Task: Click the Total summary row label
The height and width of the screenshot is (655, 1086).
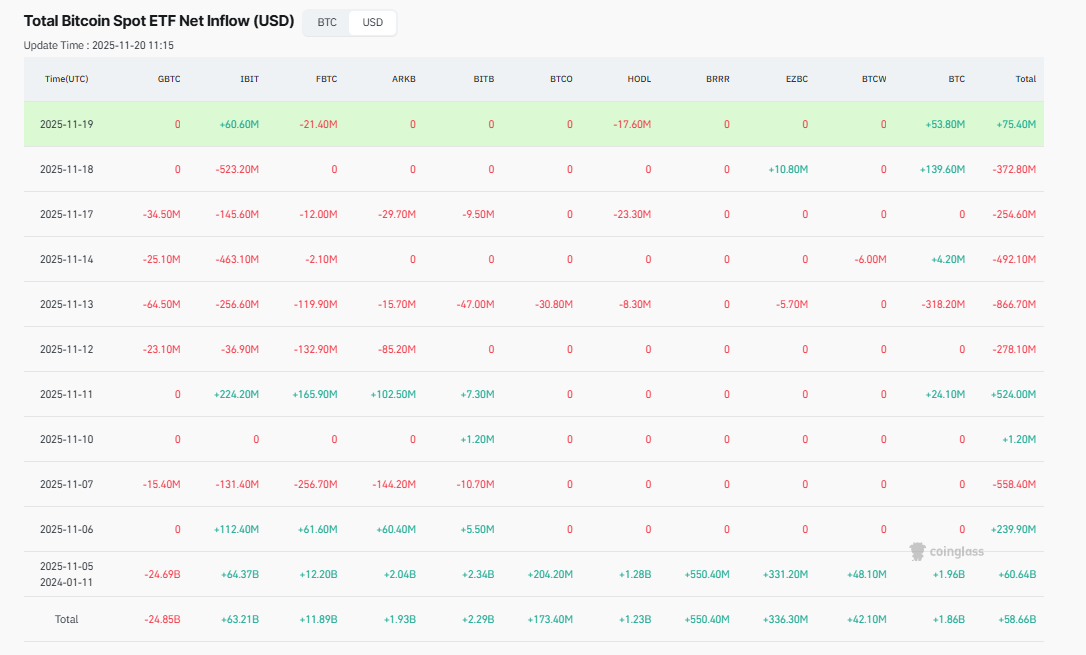Action: pyautogui.click(x=67, y=619)
